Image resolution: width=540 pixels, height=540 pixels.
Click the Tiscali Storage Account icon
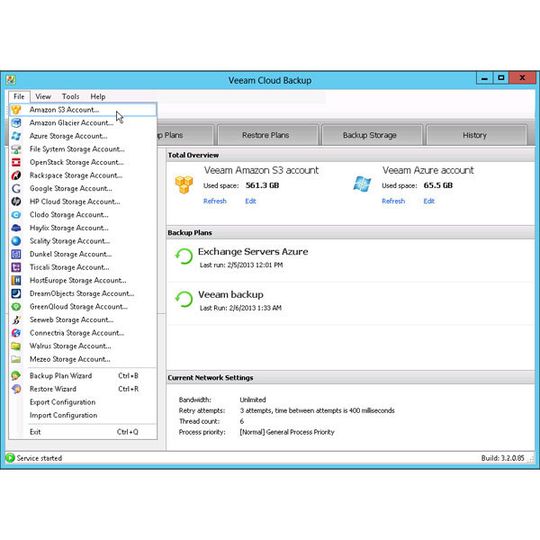click(16, 267)
